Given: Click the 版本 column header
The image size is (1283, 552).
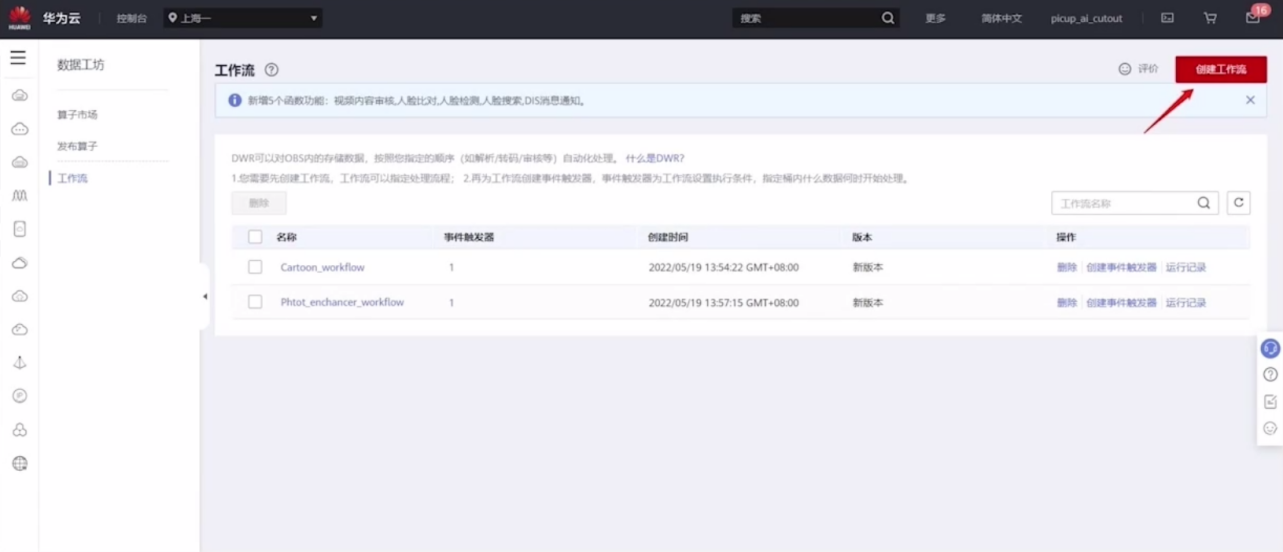Looking at the screenshot, I should coord(862,237).
